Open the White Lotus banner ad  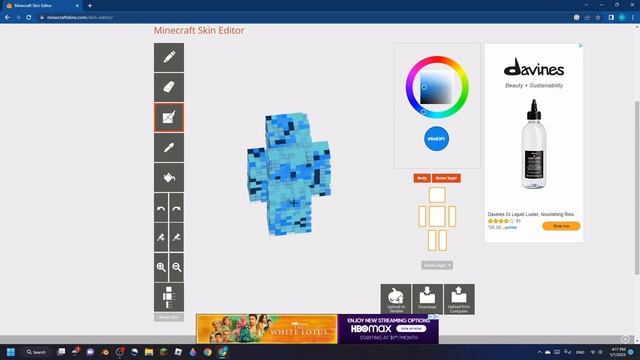tap(267, 329)
